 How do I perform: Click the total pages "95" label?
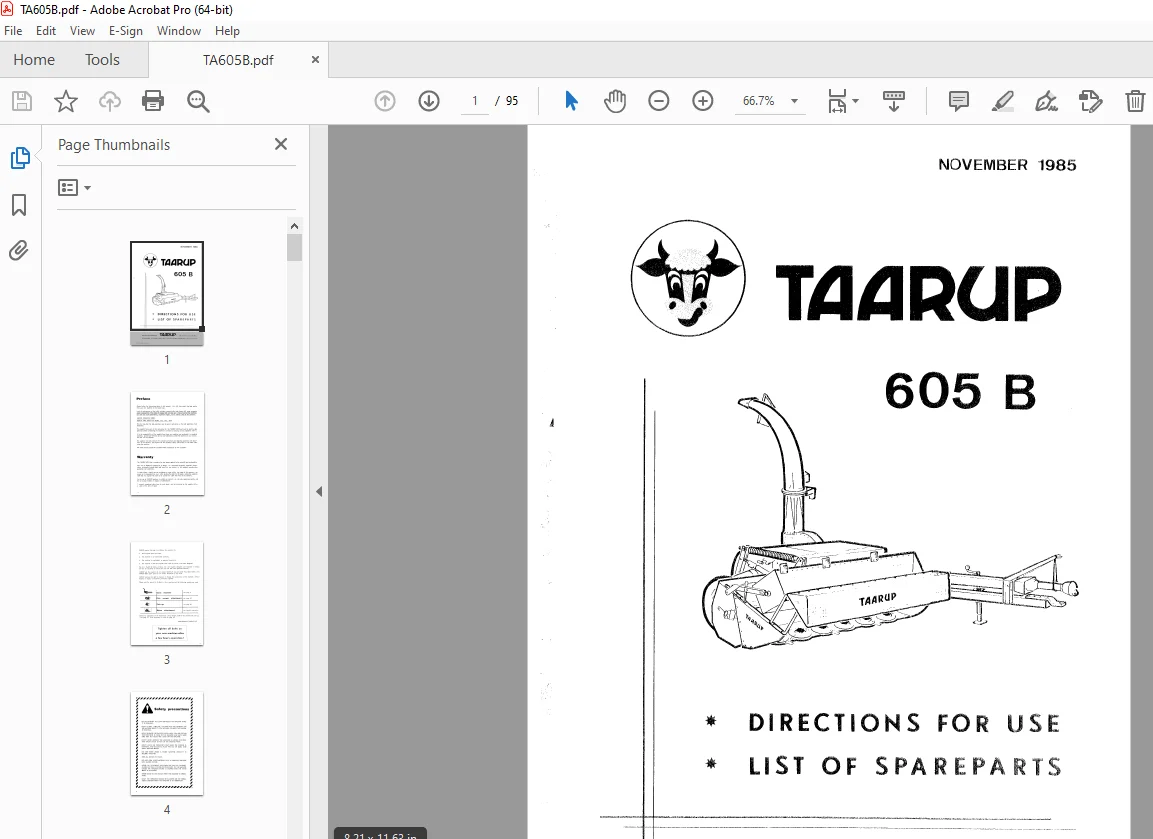point(512,101)
